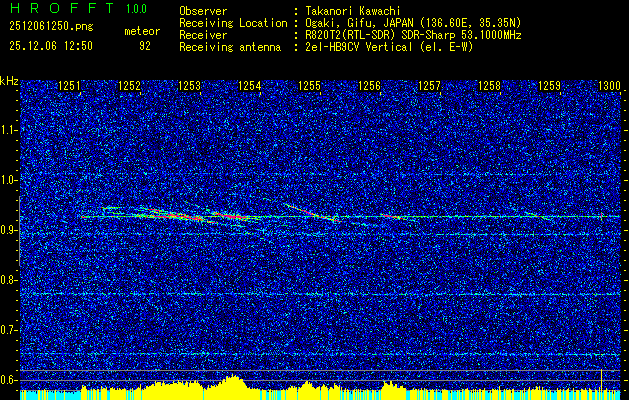Click the kHz axis unit label
This screenshot has width=629, height=400.
(x=9, y=81)
